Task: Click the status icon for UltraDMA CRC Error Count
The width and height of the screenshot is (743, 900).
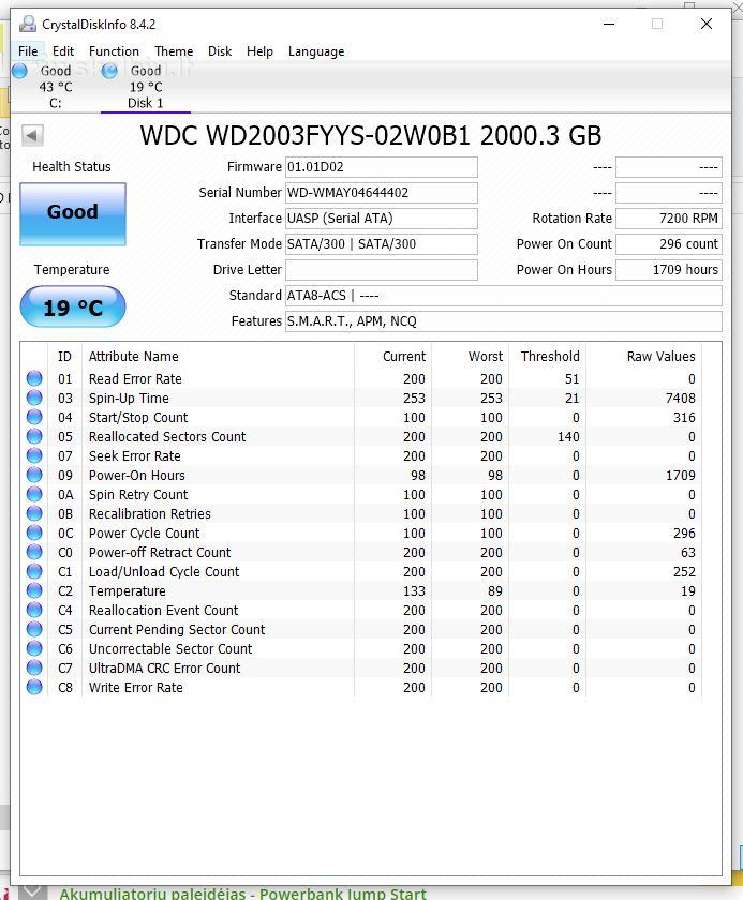Action: 34,668
